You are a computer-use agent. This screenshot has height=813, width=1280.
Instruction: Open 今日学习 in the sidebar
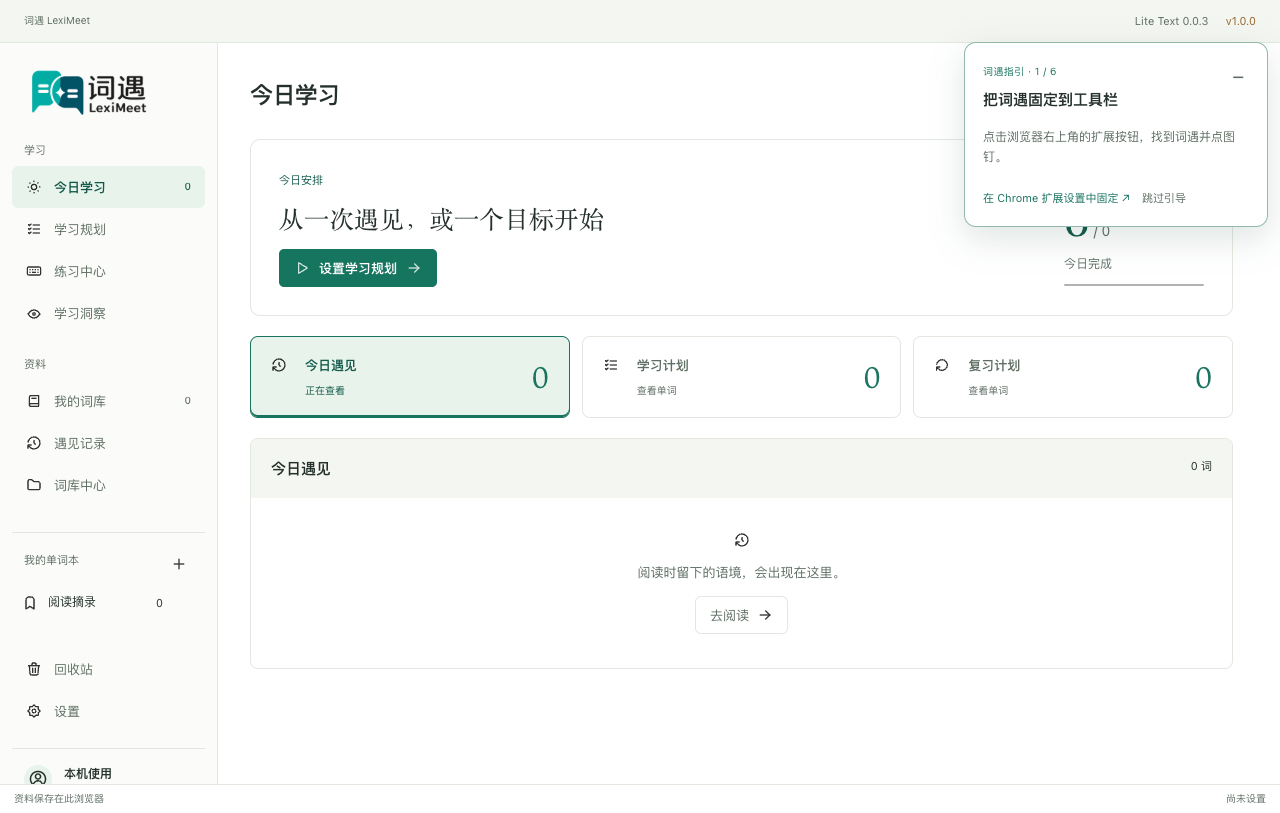[x=108, y=187]
